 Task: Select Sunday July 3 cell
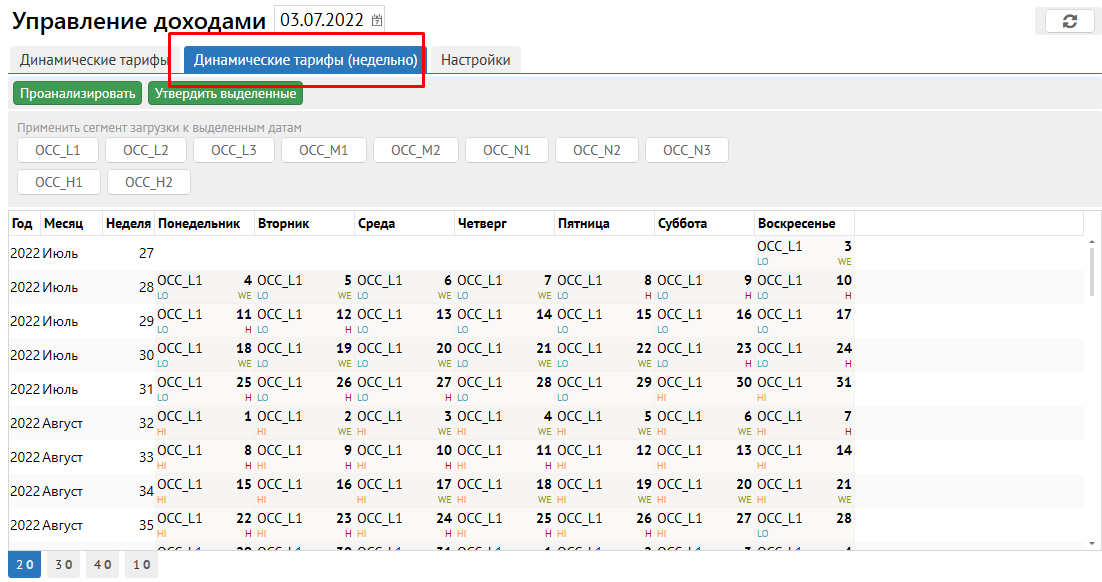tap(804, 252)
